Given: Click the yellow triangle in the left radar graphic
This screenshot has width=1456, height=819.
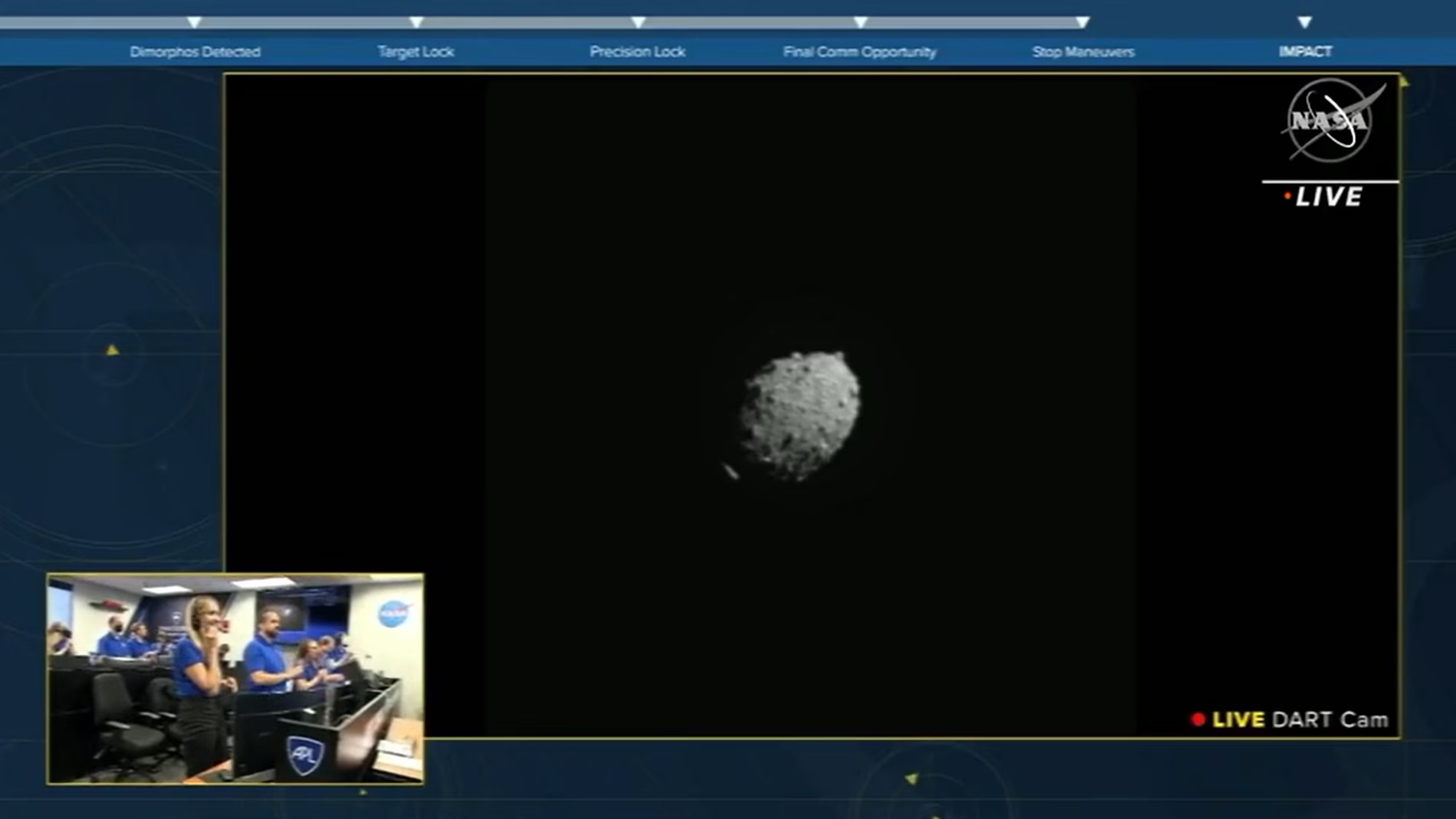Looking at the screenshot, I should point(113,350).
